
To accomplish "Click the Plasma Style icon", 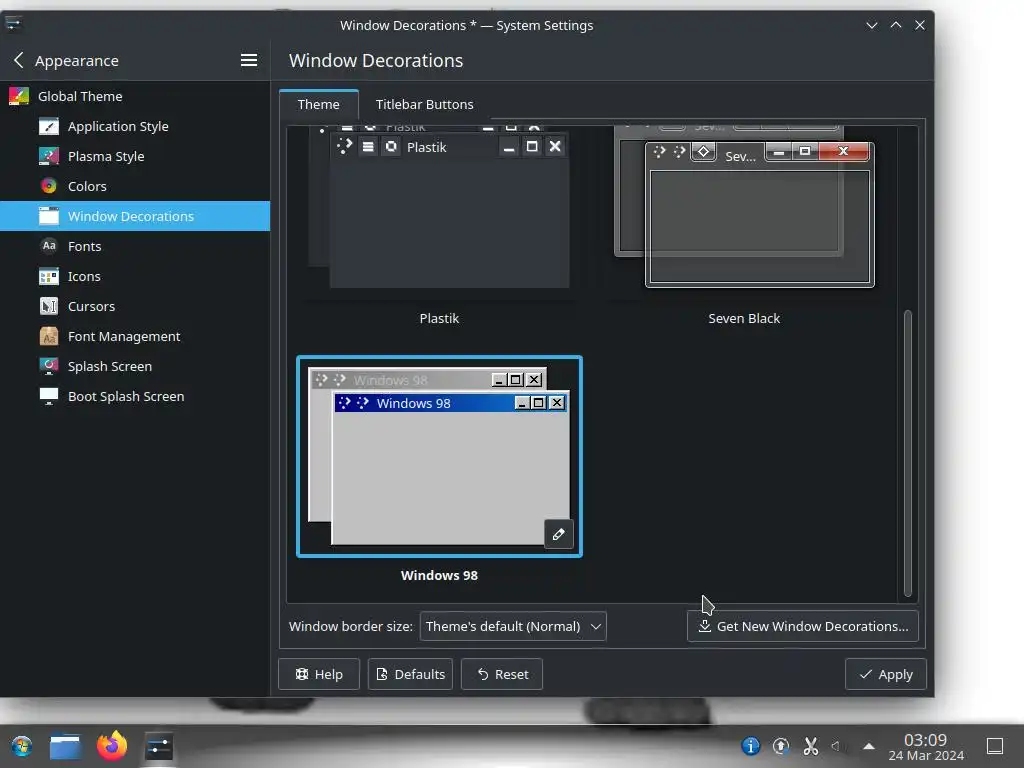I will [x=48, y=156].
